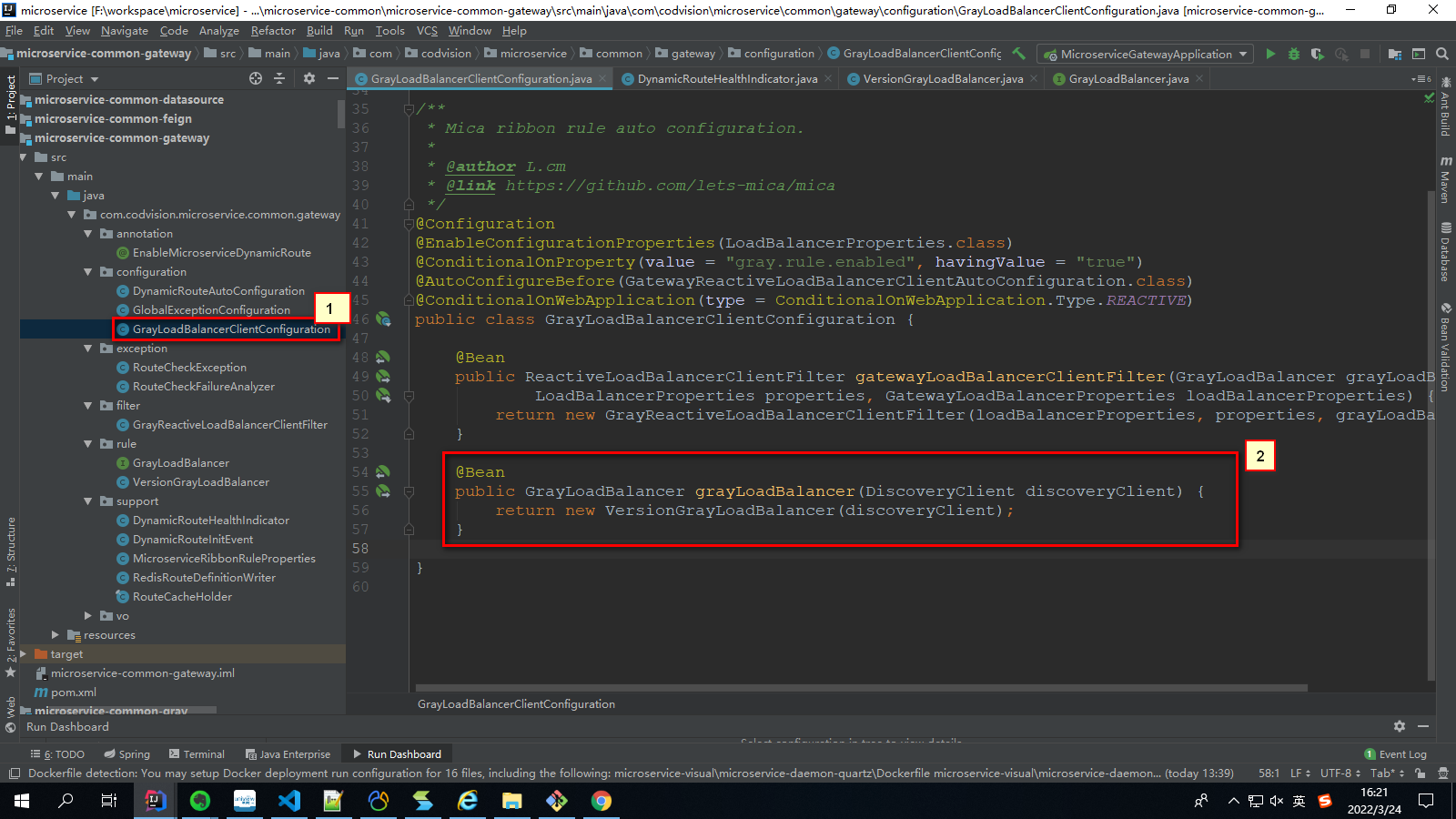
Task: Open LF line separator selector
Action: [x=1300, y=773]
